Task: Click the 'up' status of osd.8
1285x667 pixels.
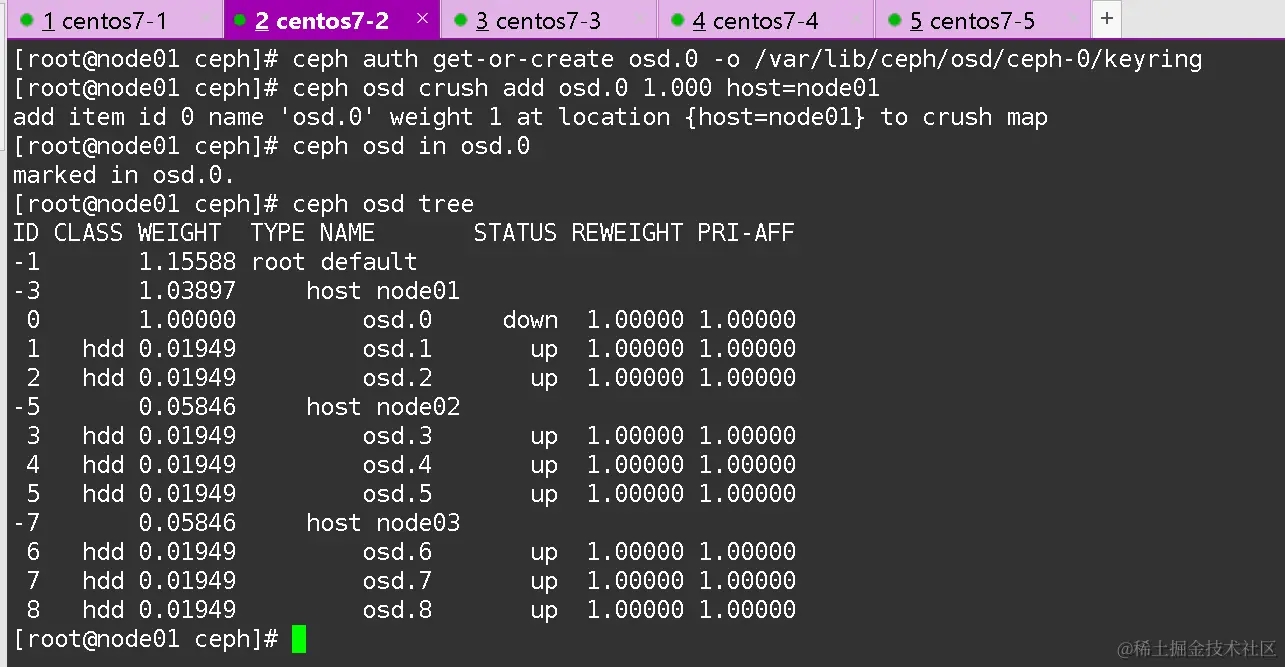Action: [x=544, y=611]
